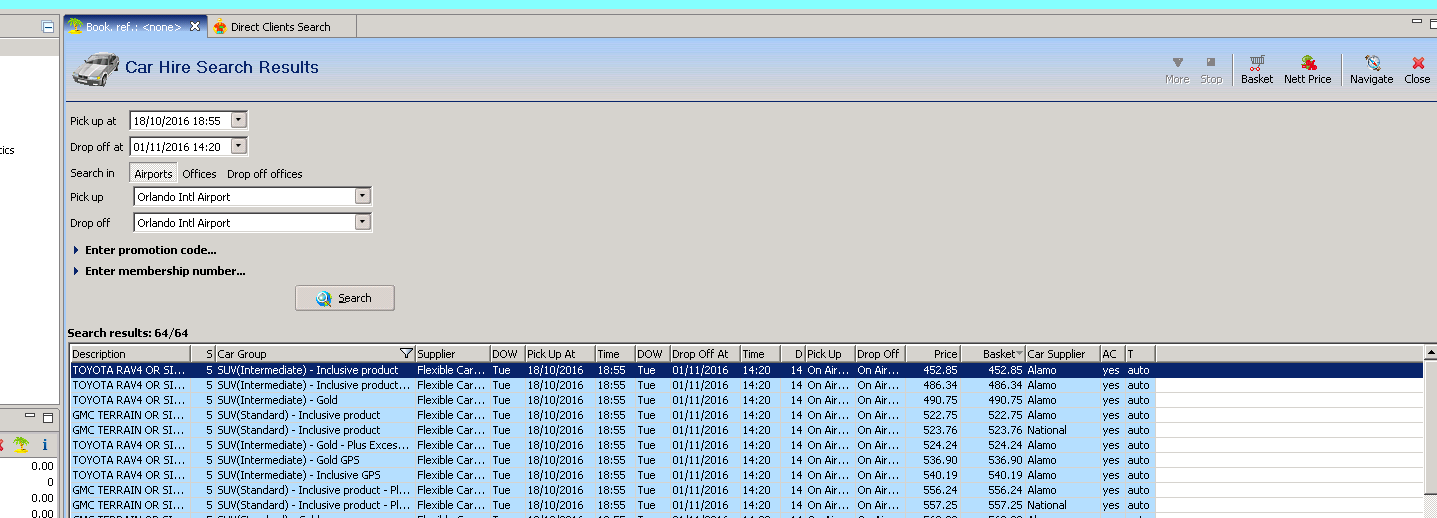Viewport: 1437px width, 518px height.
Task: Minimize the editor area at top right
Action: coord(1418,20)
